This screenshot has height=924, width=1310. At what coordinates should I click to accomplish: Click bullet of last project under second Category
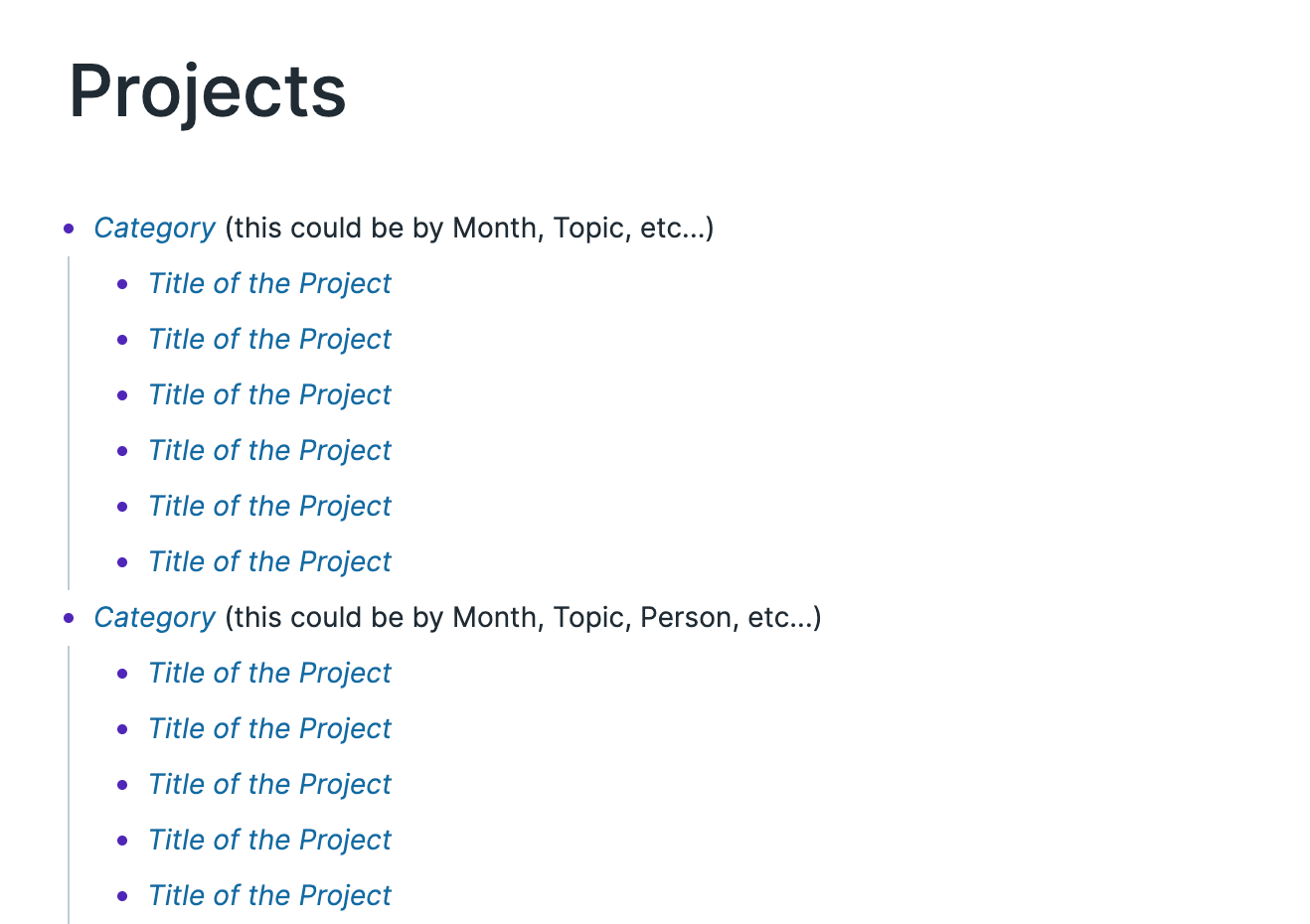tap(122, 896)
